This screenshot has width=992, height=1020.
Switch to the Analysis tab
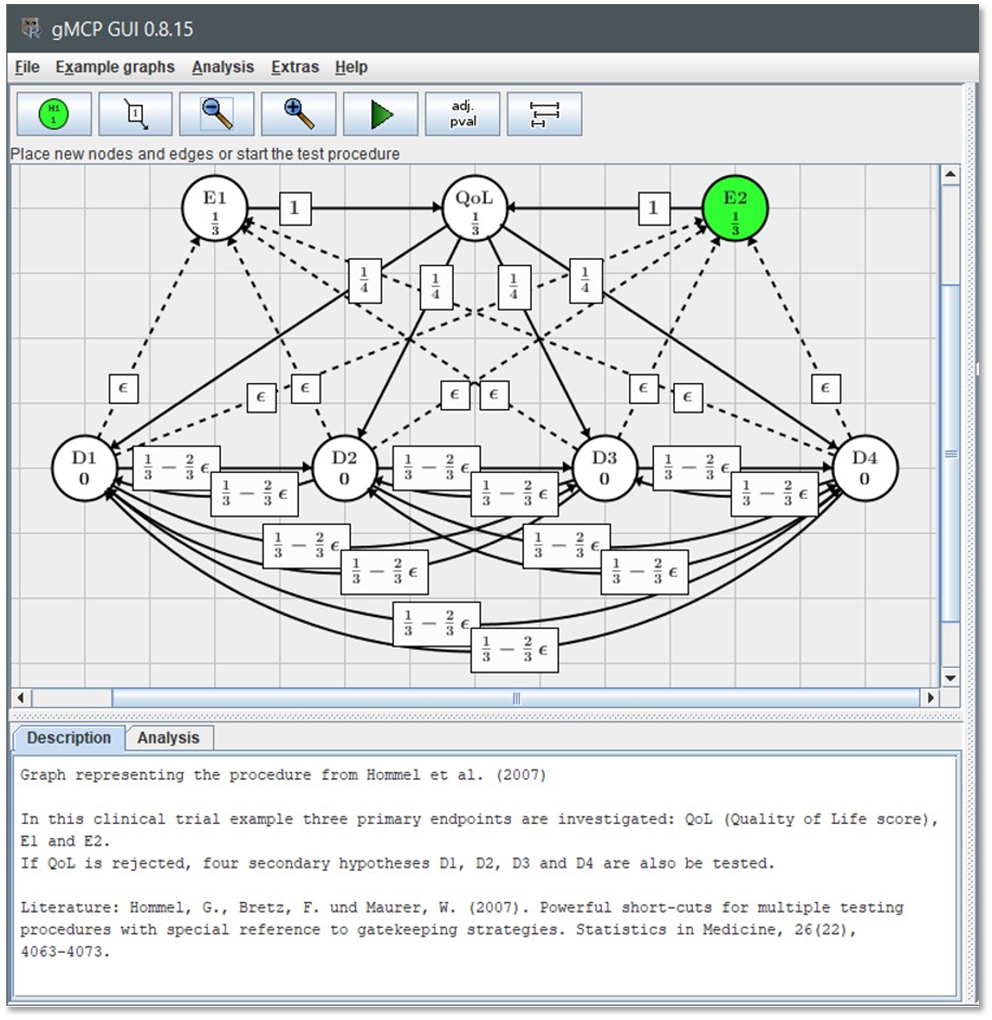click(168, 738)
